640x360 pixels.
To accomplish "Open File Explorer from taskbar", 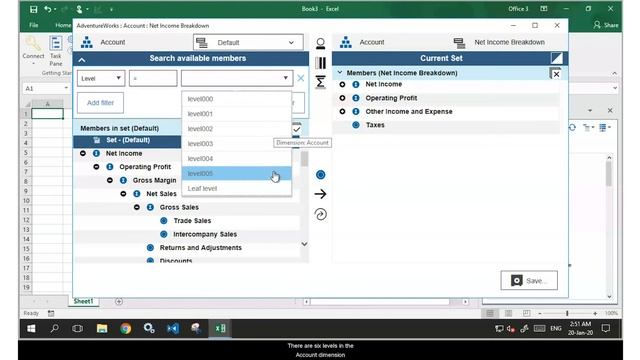I will (102, 329).
